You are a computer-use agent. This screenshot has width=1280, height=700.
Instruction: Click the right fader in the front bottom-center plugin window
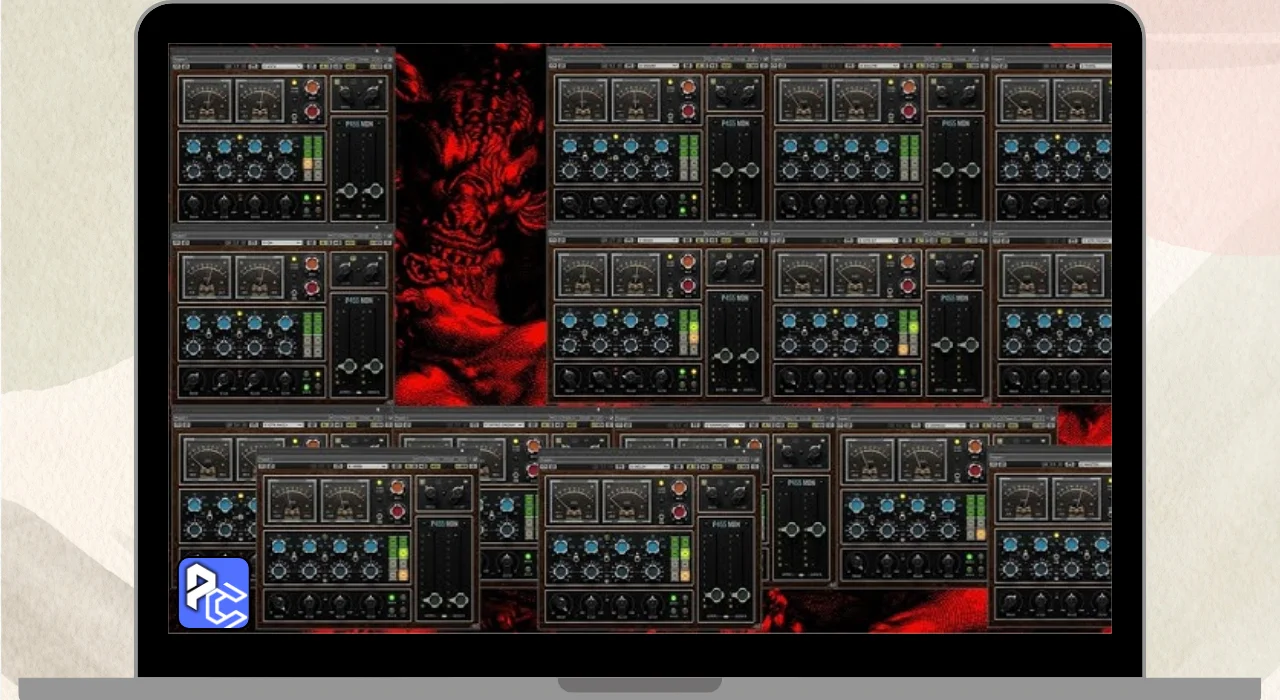tap(742, 595)
